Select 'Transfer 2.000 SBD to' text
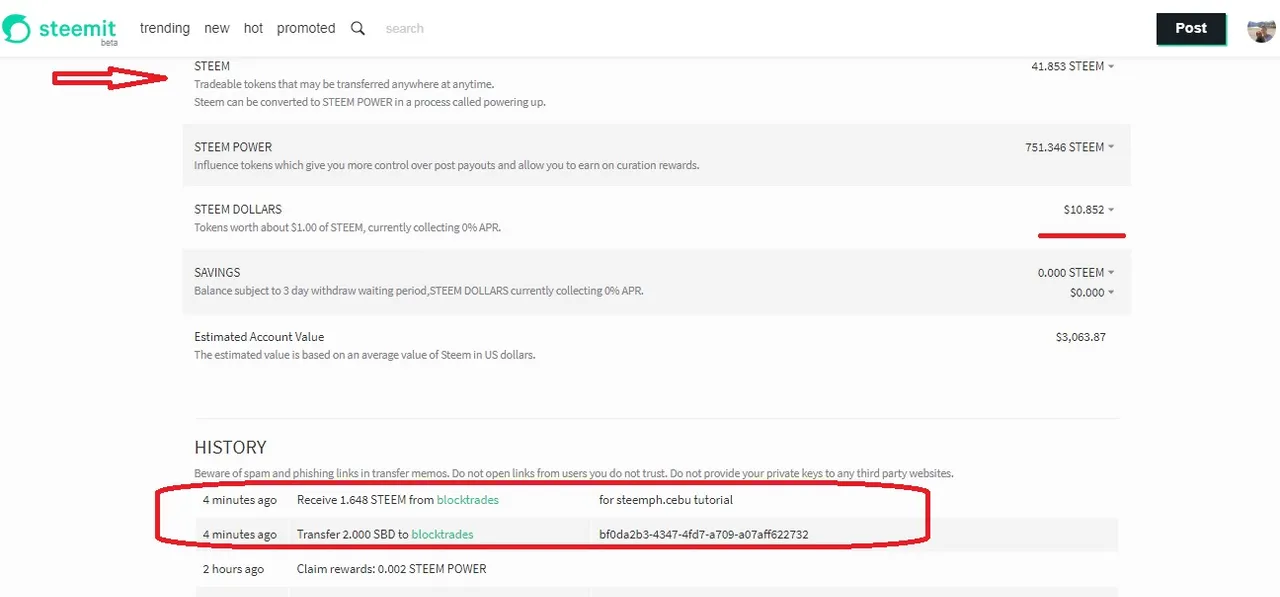Viewport: 1280px width, 597px height. click(x=353, y=534)
